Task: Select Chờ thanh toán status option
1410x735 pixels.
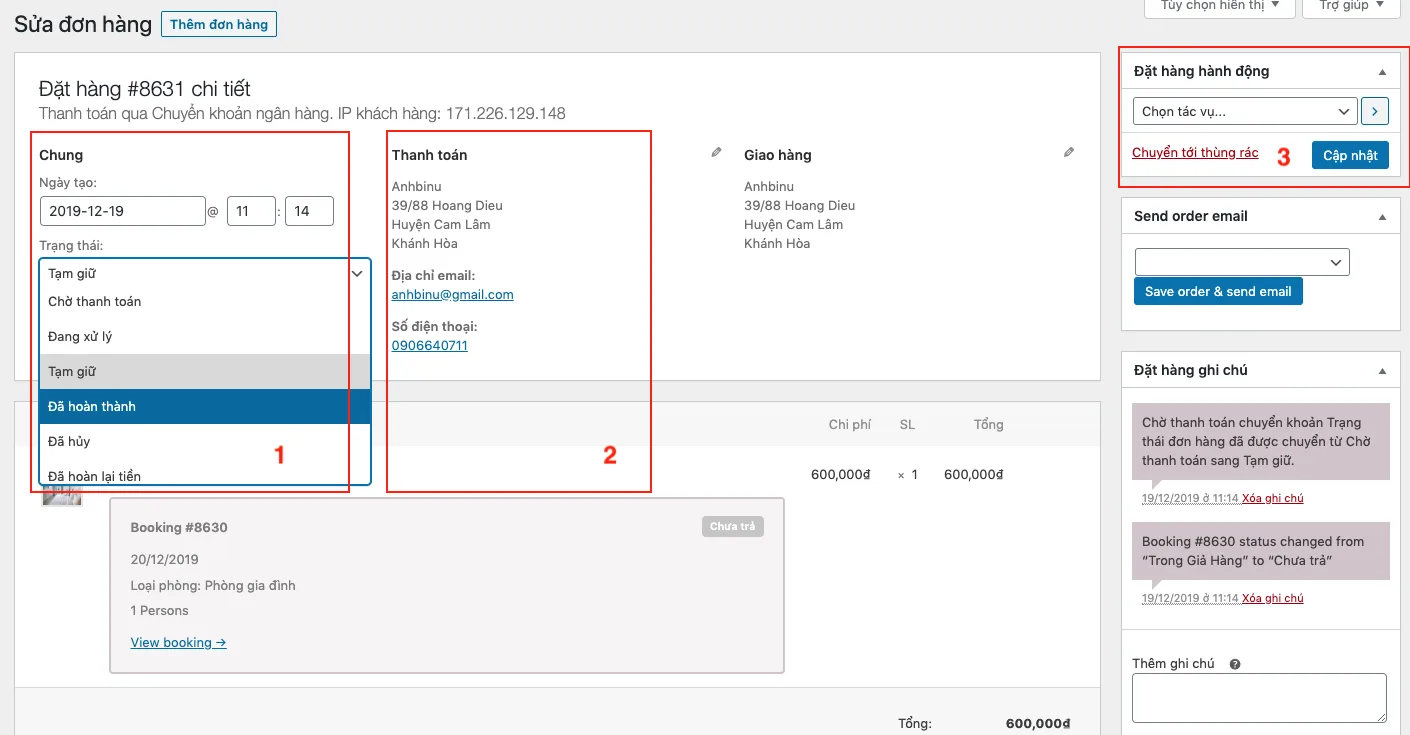Action: coord(205,302)
